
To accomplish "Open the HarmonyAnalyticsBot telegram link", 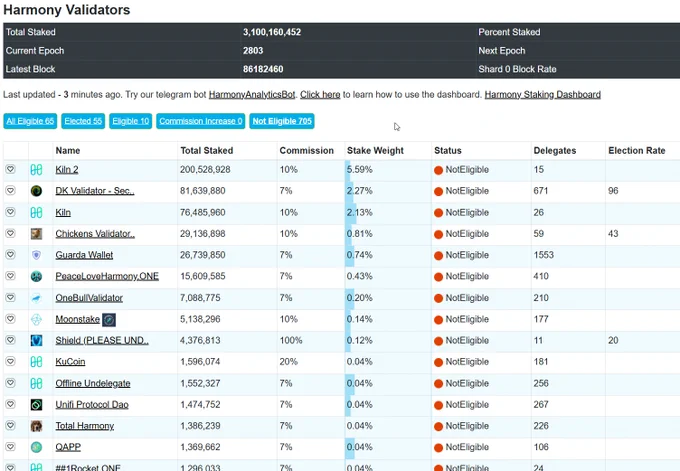I will pyautogui.click(x=252, y=95).
